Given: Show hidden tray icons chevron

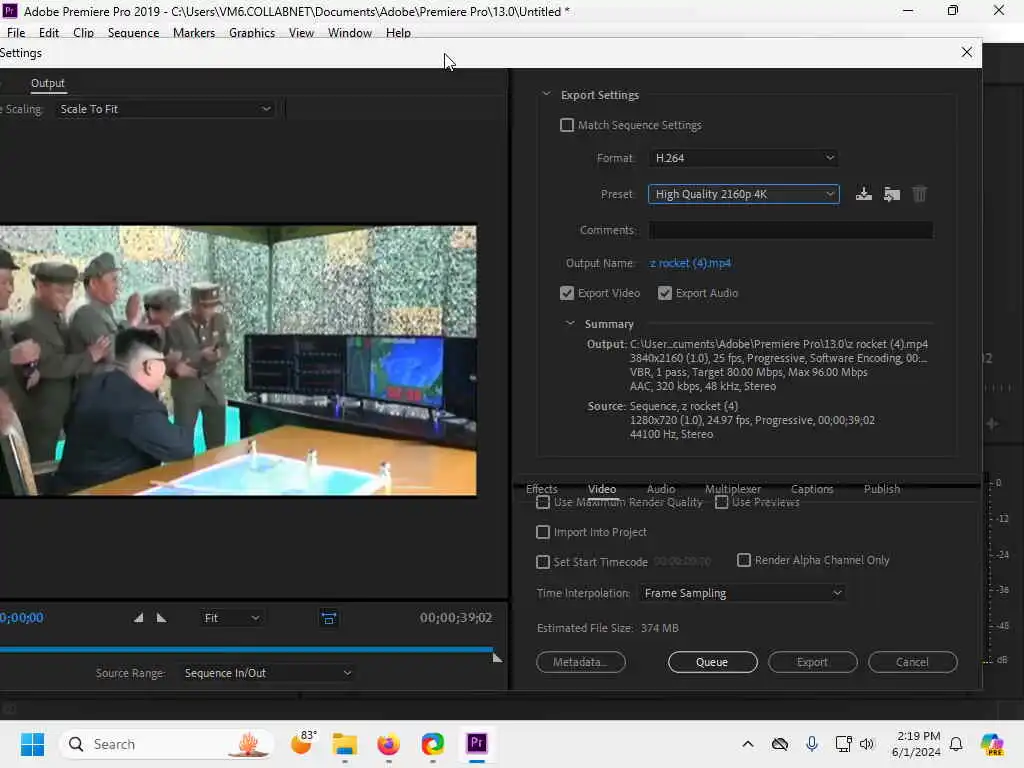Looking at the screenshot, I should pos(748,744).
